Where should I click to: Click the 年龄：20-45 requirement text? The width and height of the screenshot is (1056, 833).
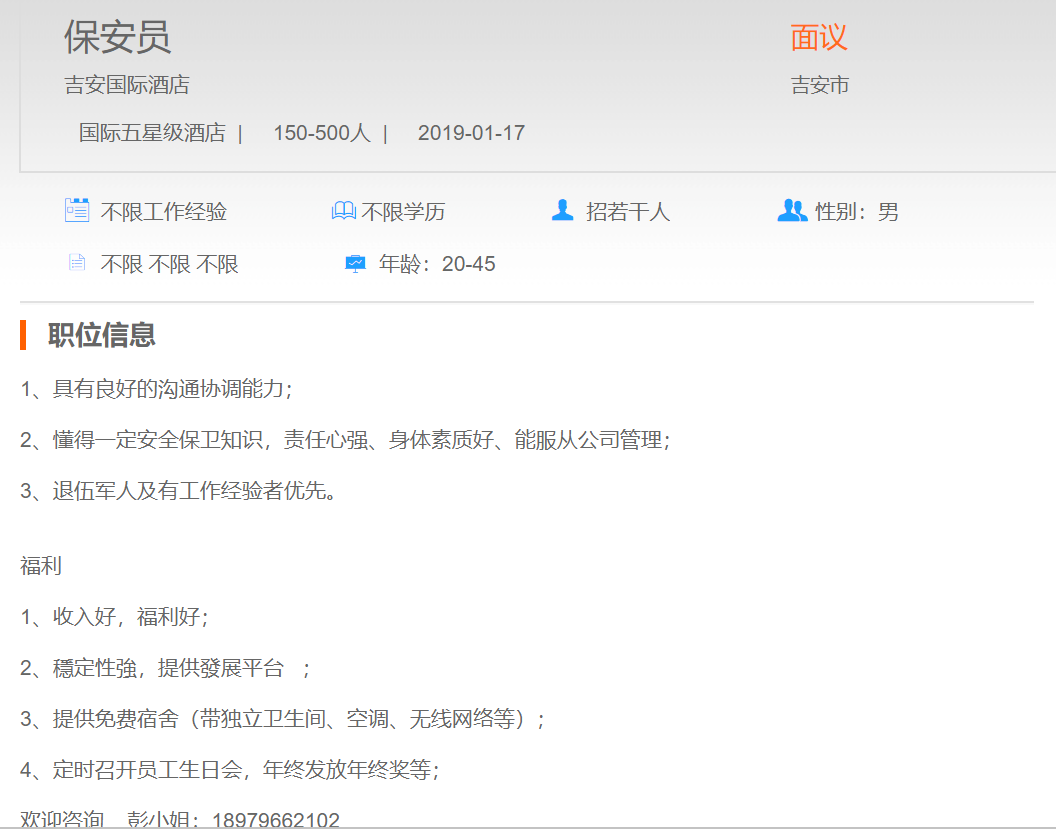pos(437,264)
